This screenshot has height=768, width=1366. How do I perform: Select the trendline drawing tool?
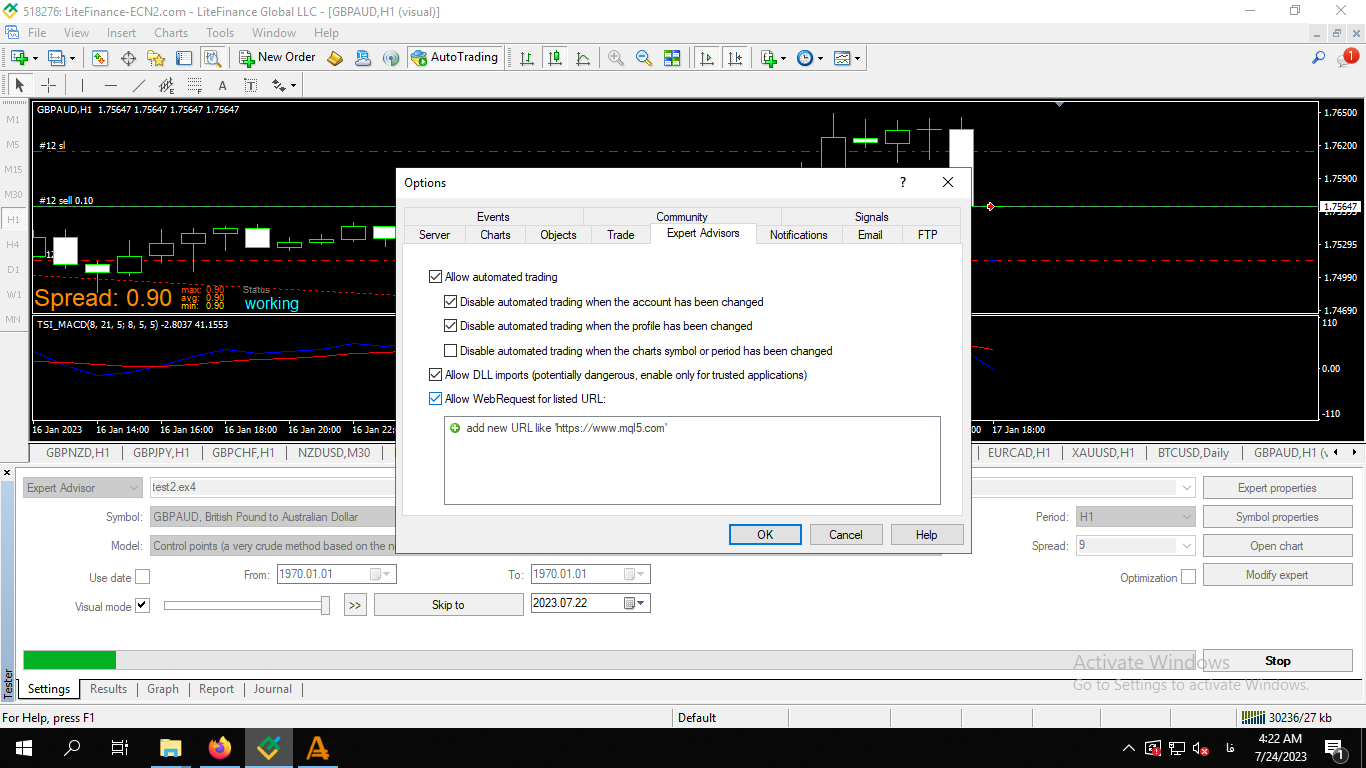[138, 85]
